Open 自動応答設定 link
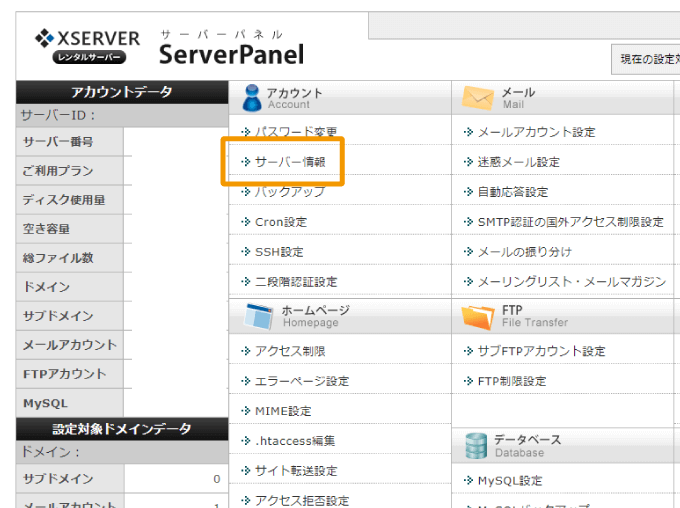Image resolution: width=680 pixels, height=508 pixels. pyautogui.click(x=513, y=192)
